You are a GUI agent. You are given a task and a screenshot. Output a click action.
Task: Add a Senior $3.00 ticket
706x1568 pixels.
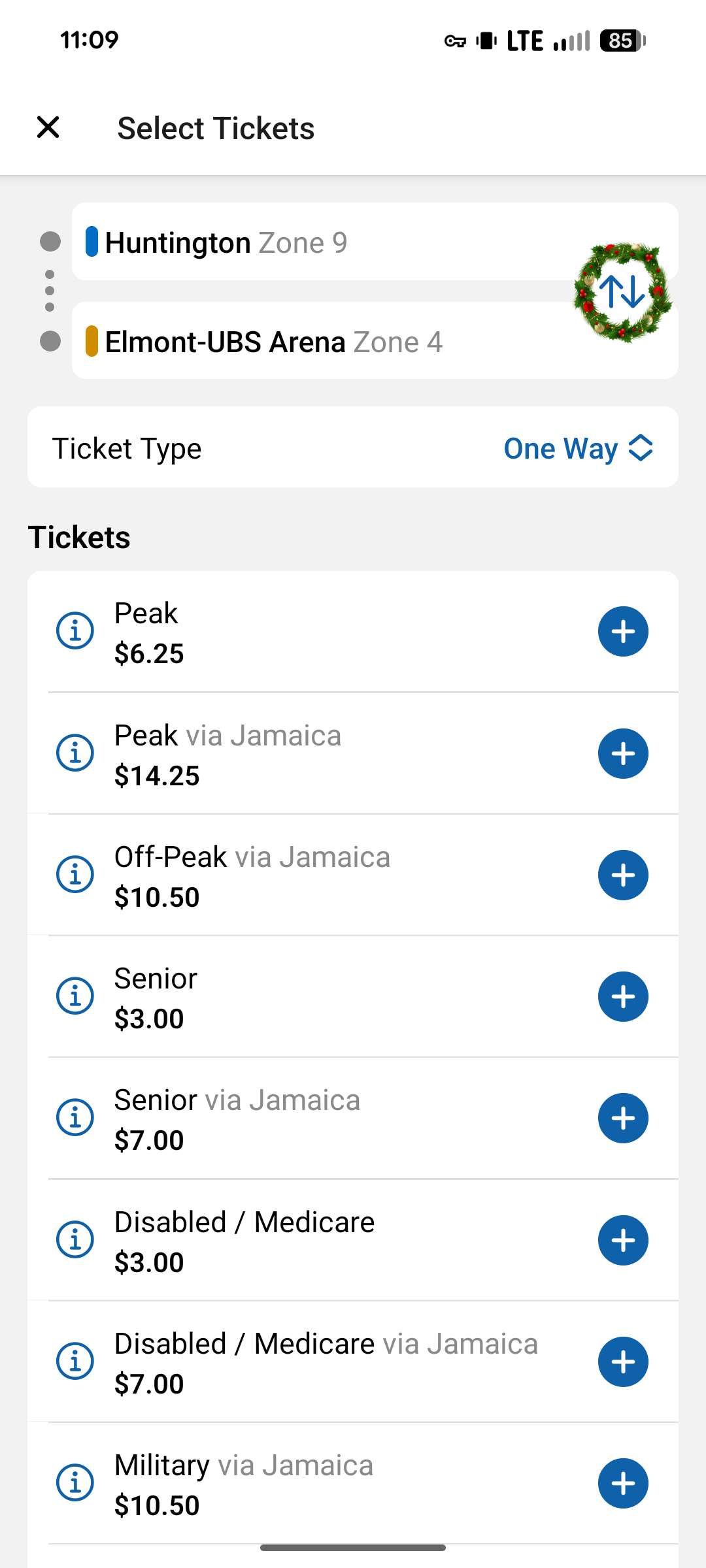[623, 996]
